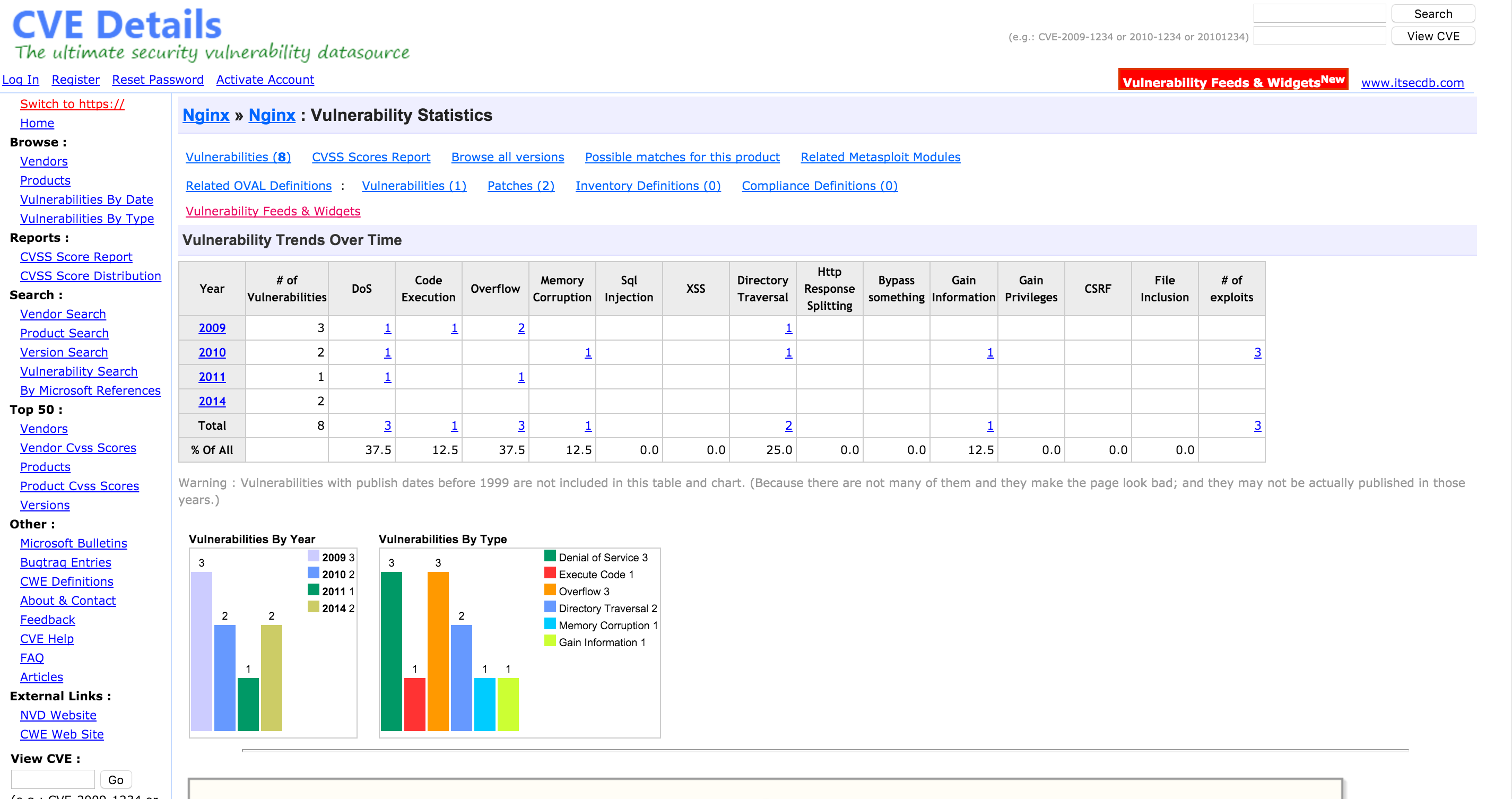Open Vulnerabilities By Type in sidebar
Viewport: 1512px width, 799px height.
pos(87,219)
